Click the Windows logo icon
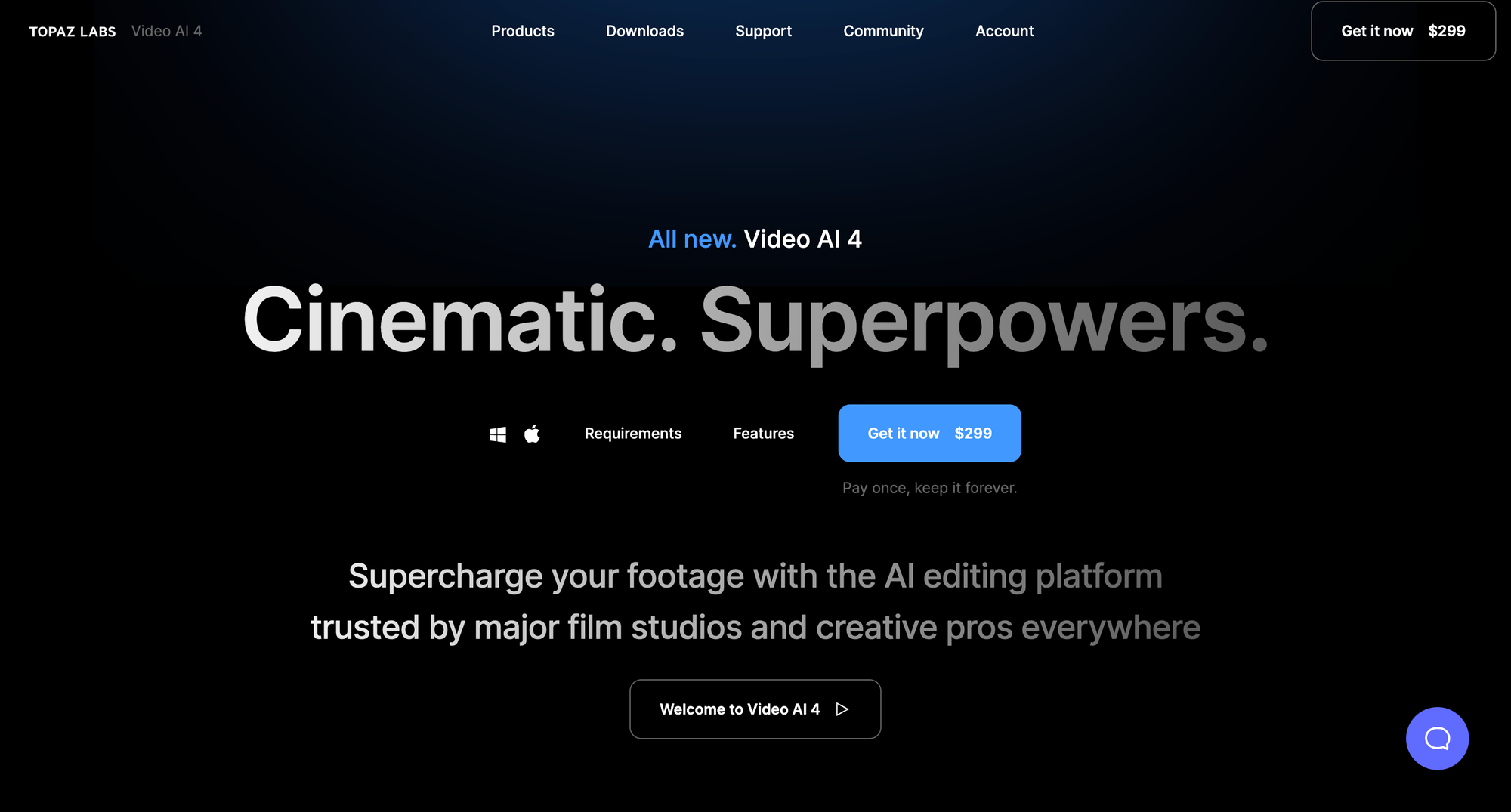This screenshot has width=1511, height=812. tap(498, 434)
